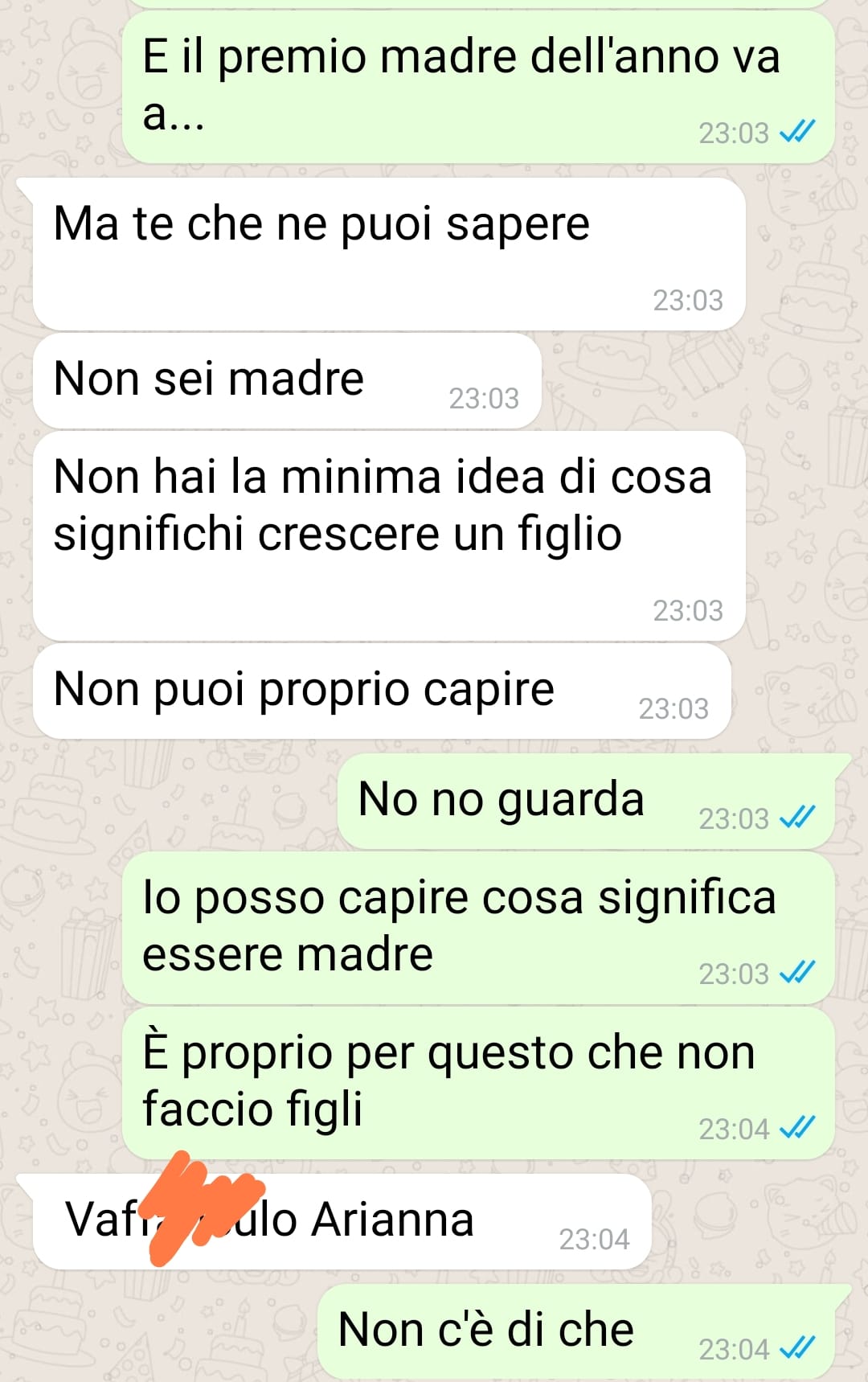Image resolution: width=868 pixels, height=1382 pixels.
Task: Tap the message "Non hai la minima idea di cosa"
Action: (389, 535)
